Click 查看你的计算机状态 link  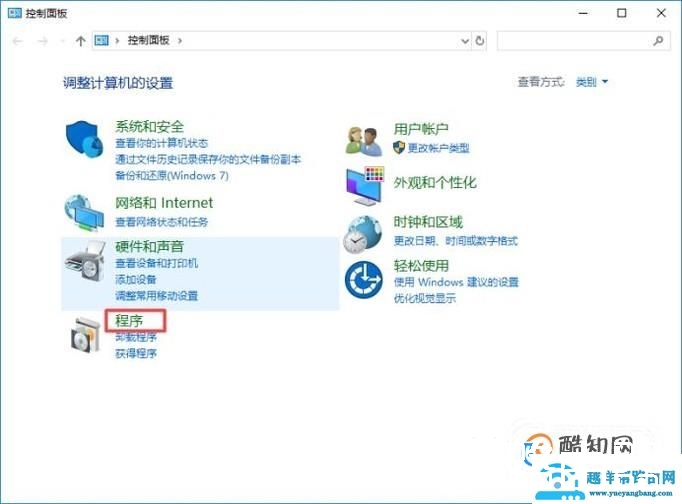click(x=161, y=143)
